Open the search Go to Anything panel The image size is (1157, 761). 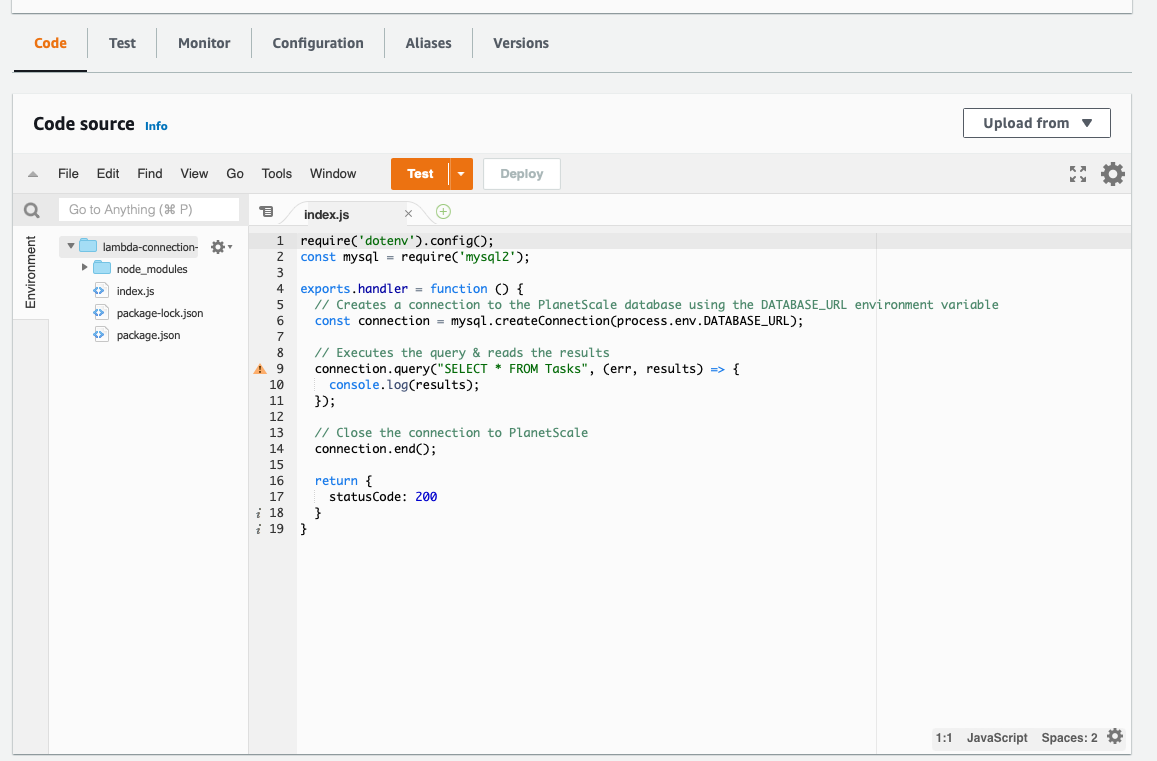[x=31, y=210]
